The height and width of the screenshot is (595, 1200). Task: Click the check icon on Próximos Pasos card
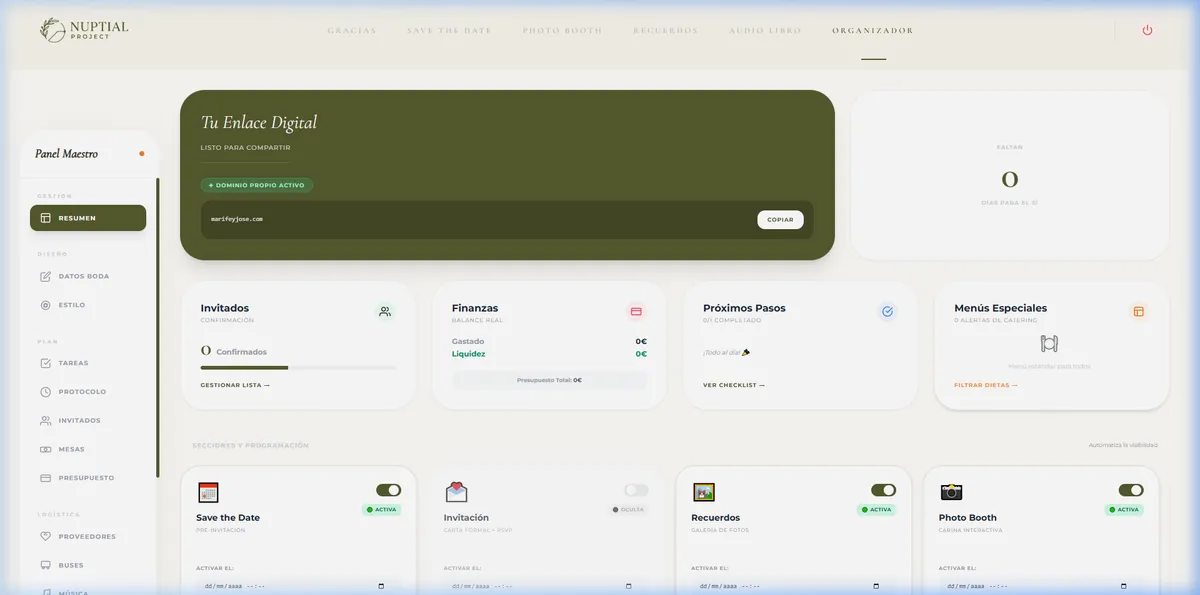[887, 312]
